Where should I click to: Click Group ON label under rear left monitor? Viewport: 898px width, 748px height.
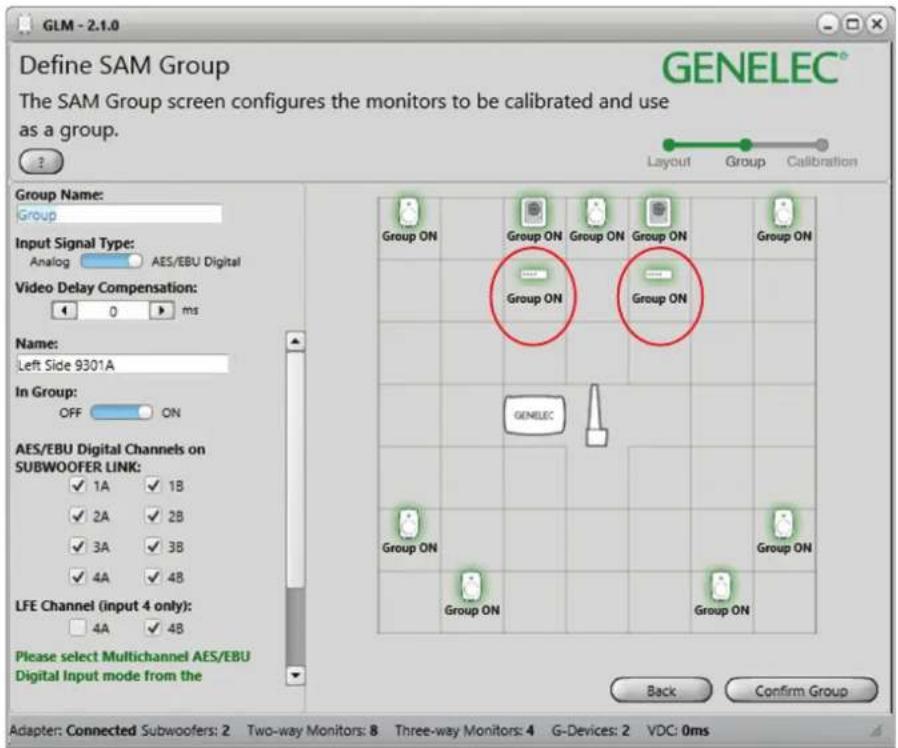pyautogui.click(x=471, y=610)
